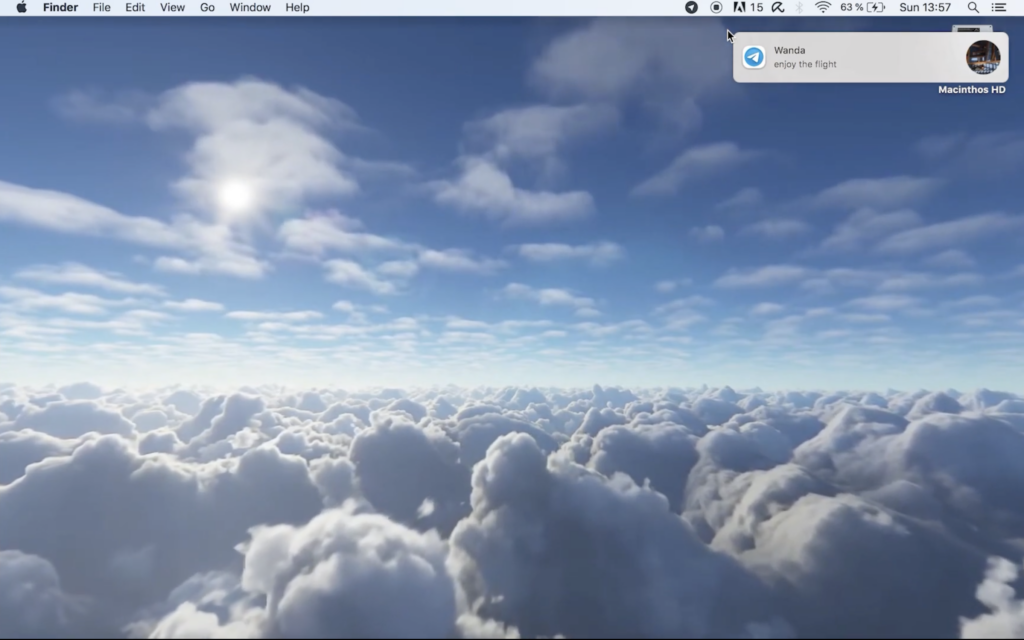Screen dimensions: 1024x640
Task: Click the Telegram menu bar icon
Action: coord(691,7)
